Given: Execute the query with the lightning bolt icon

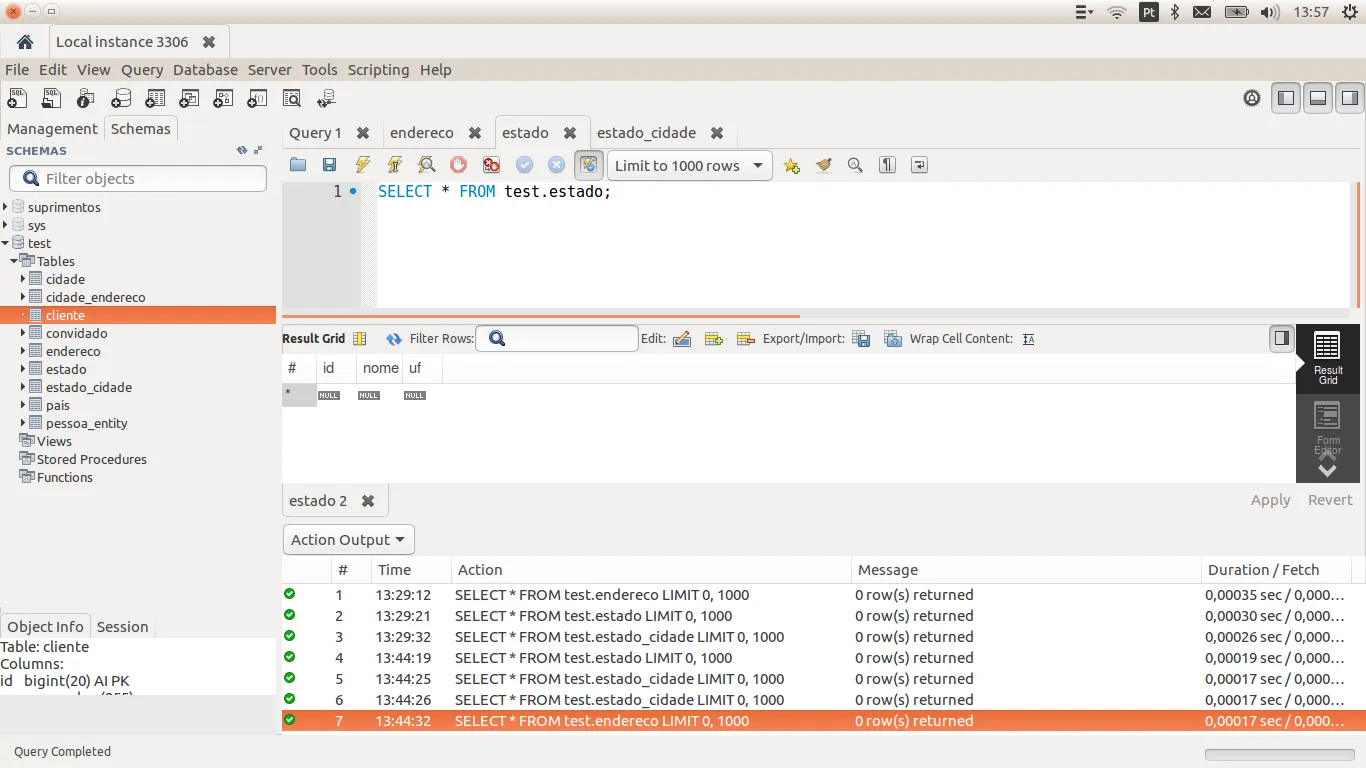Looking at the screenshot, I should coord(362,165).
